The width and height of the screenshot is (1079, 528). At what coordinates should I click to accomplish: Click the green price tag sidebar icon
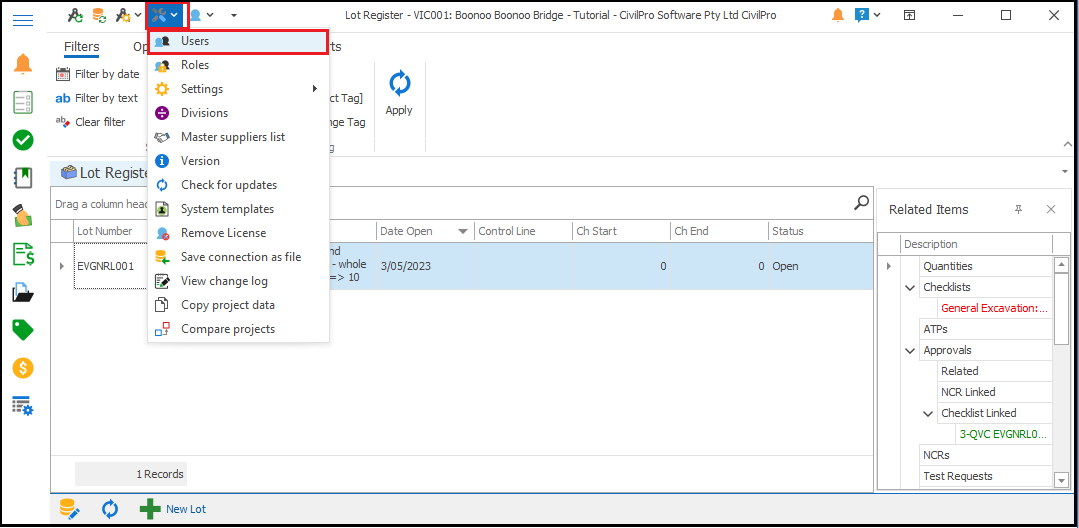click(x=23, y=330)
